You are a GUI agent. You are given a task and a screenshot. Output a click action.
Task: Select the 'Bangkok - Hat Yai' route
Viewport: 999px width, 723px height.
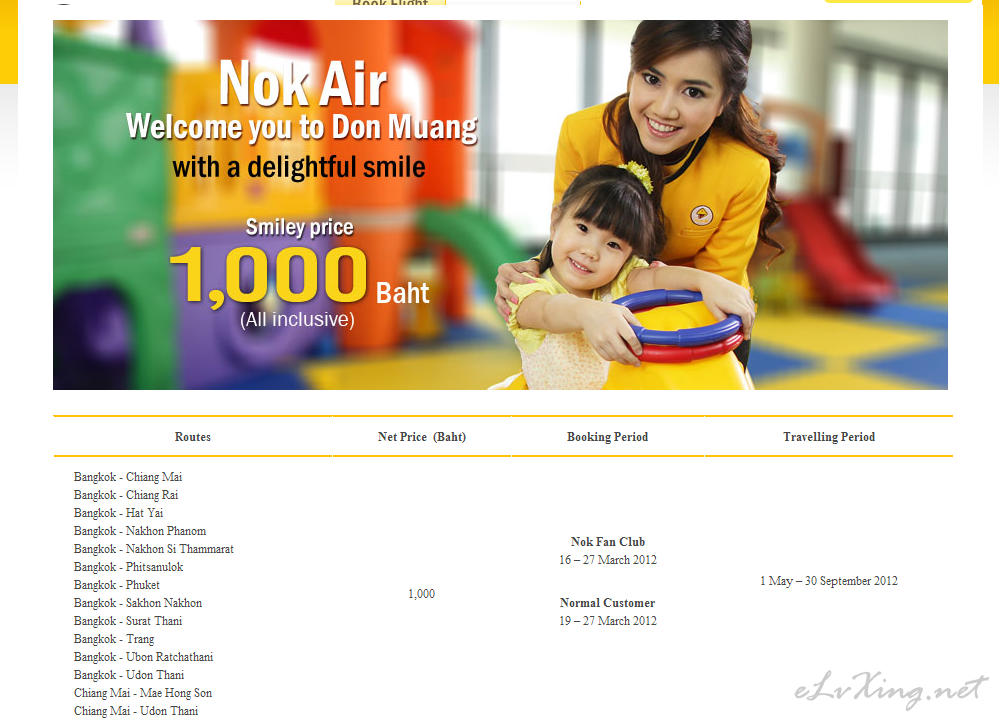tap(119, 513)
